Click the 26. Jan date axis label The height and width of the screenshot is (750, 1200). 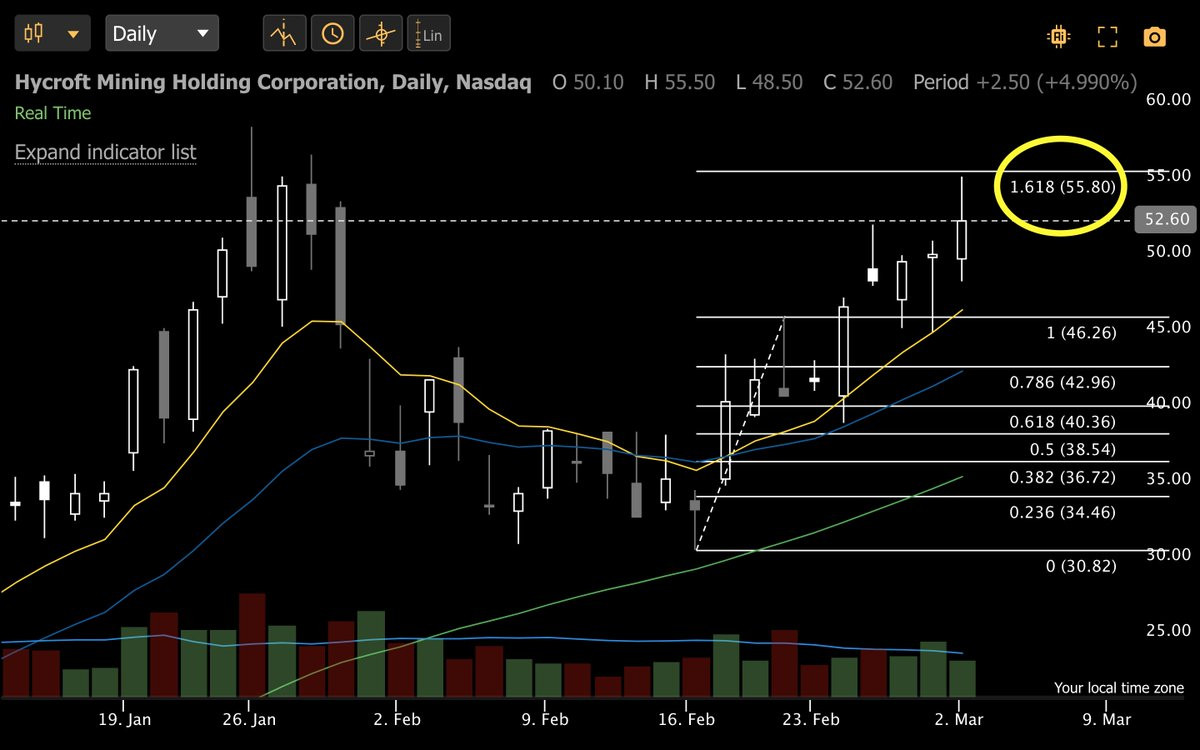coord(250,718)
